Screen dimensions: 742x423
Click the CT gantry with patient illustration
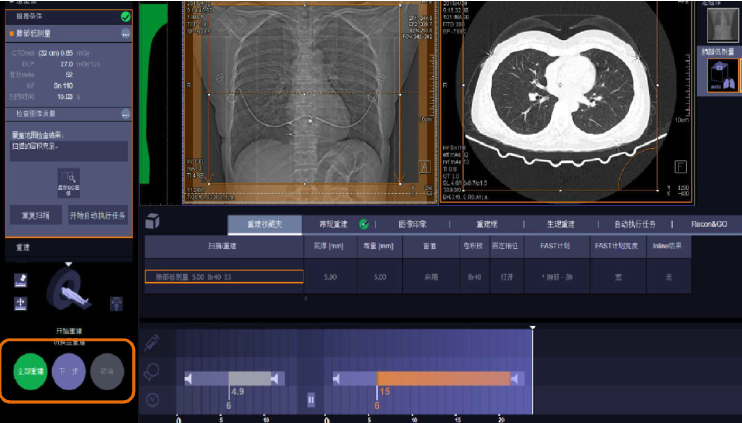pyautogui.click(x=69, y=289)
